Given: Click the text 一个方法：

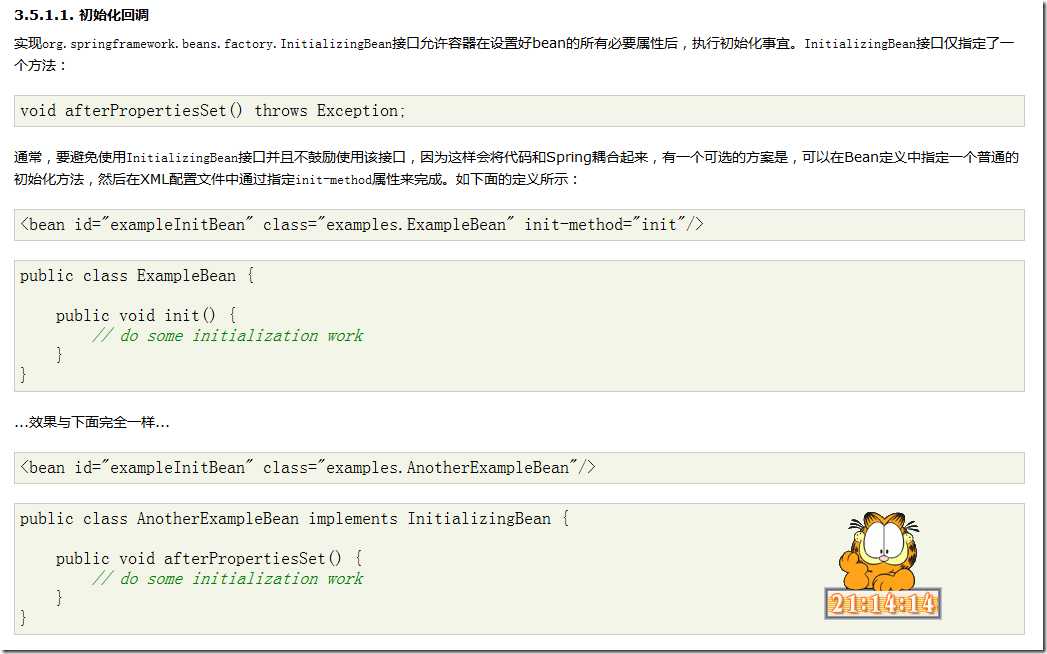Looking at the screenshot, I should (41, 65).
